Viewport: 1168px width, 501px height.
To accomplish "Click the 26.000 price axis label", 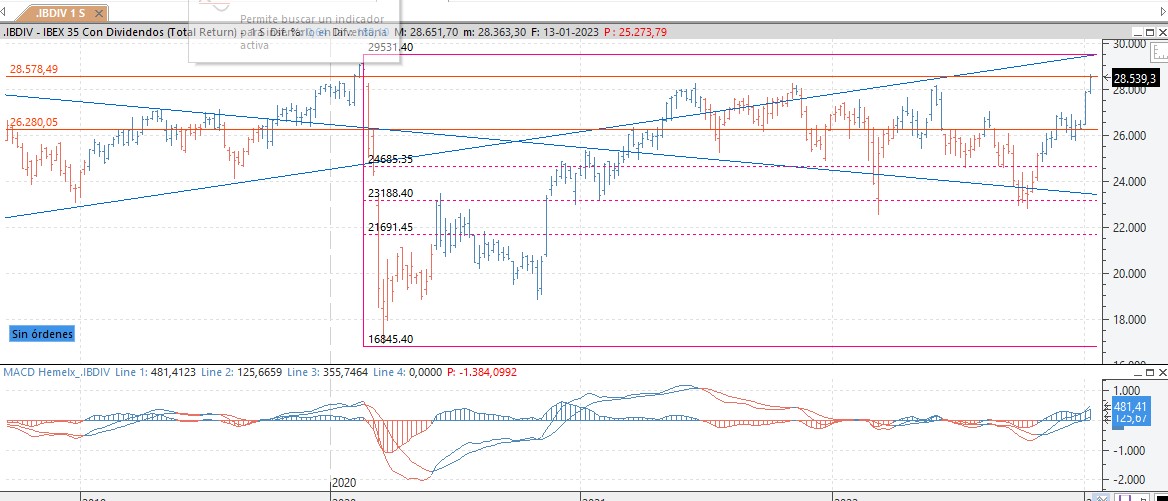I will 1131,136.
